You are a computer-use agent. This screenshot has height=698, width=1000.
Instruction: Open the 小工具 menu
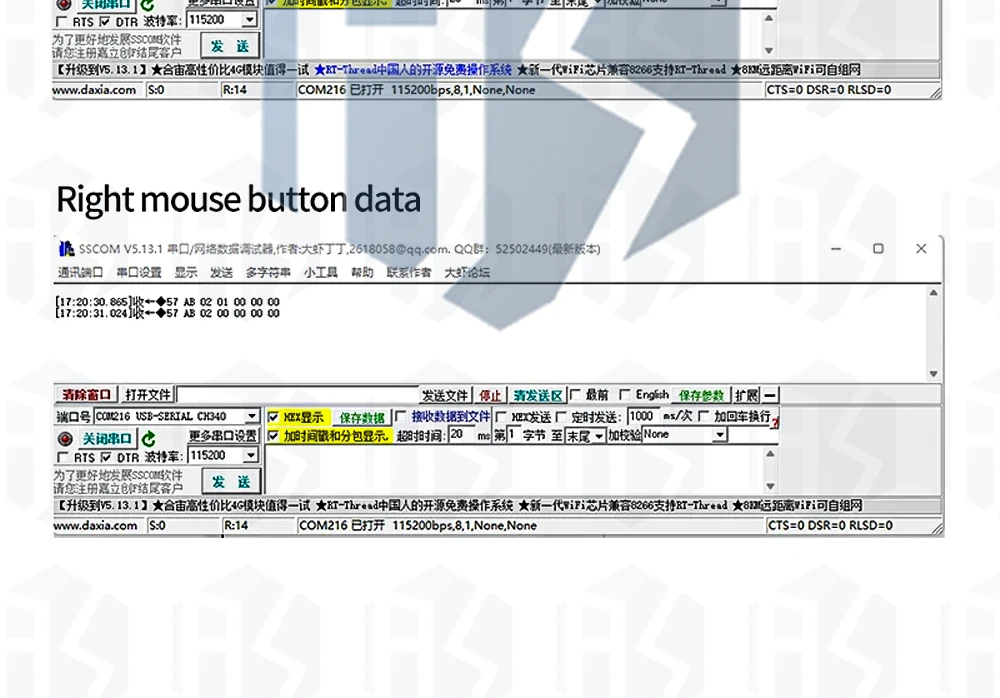321,272
